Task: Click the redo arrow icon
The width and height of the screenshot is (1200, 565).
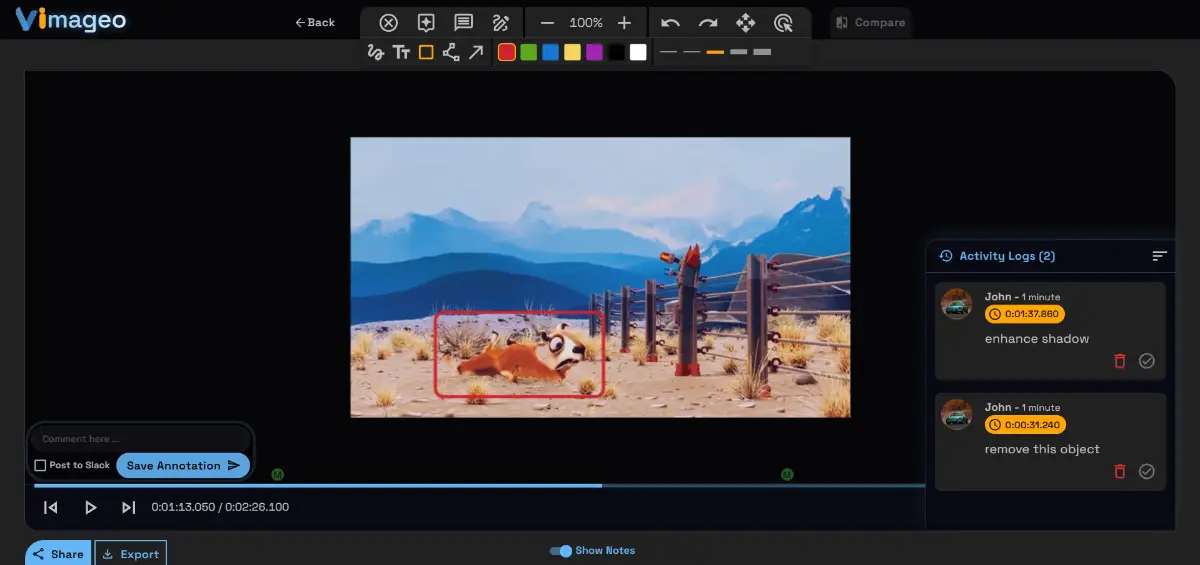Action: tap(708, 22)
